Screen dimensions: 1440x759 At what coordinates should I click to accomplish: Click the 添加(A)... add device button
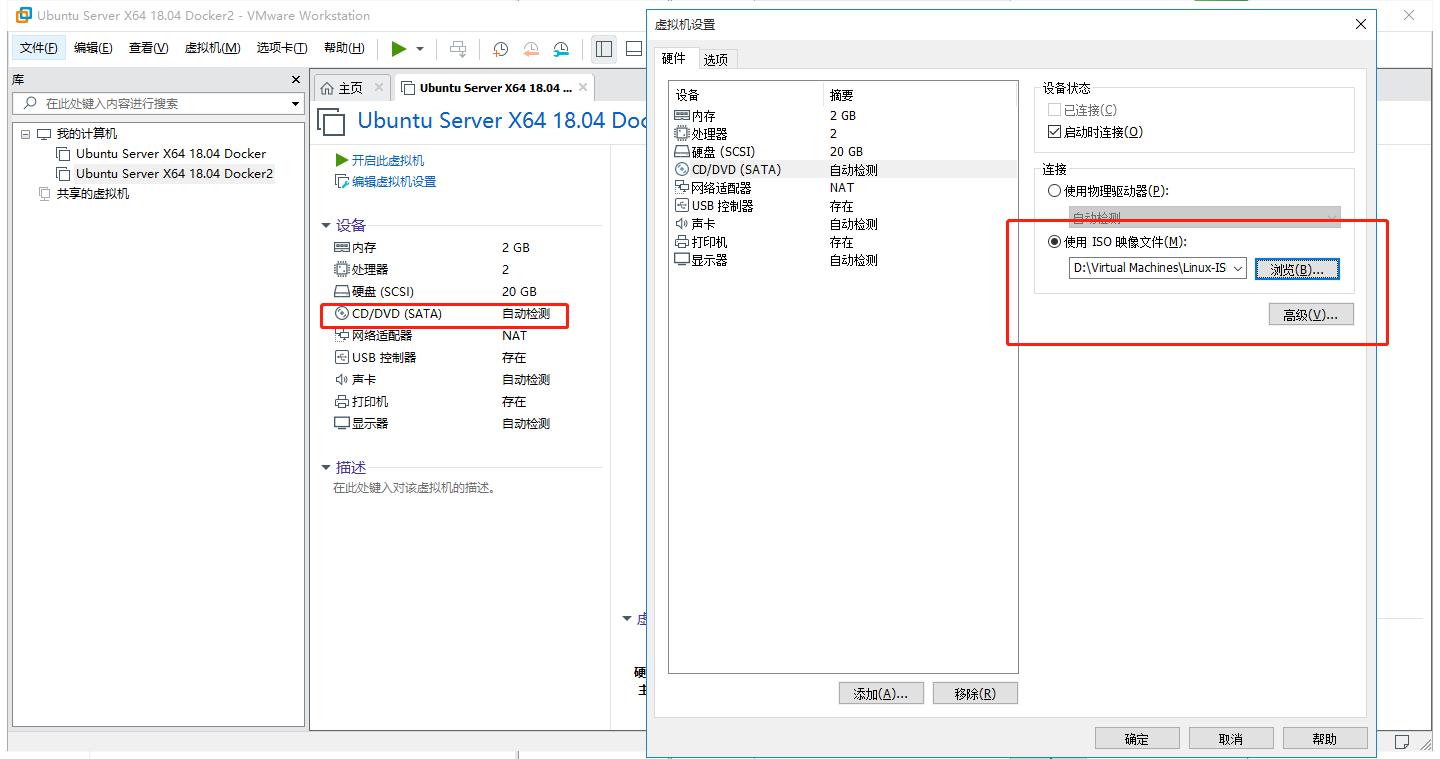880,694
